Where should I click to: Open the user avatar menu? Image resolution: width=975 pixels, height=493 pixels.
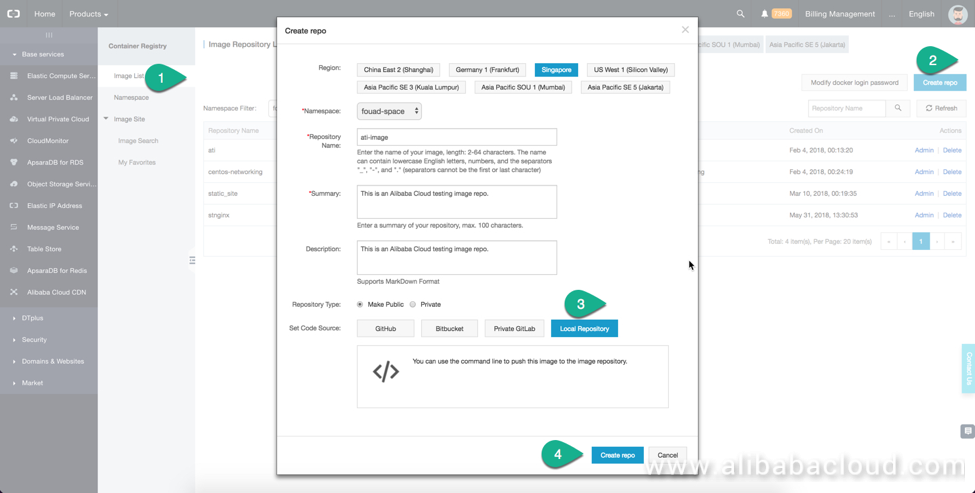[x=958, y=14]
